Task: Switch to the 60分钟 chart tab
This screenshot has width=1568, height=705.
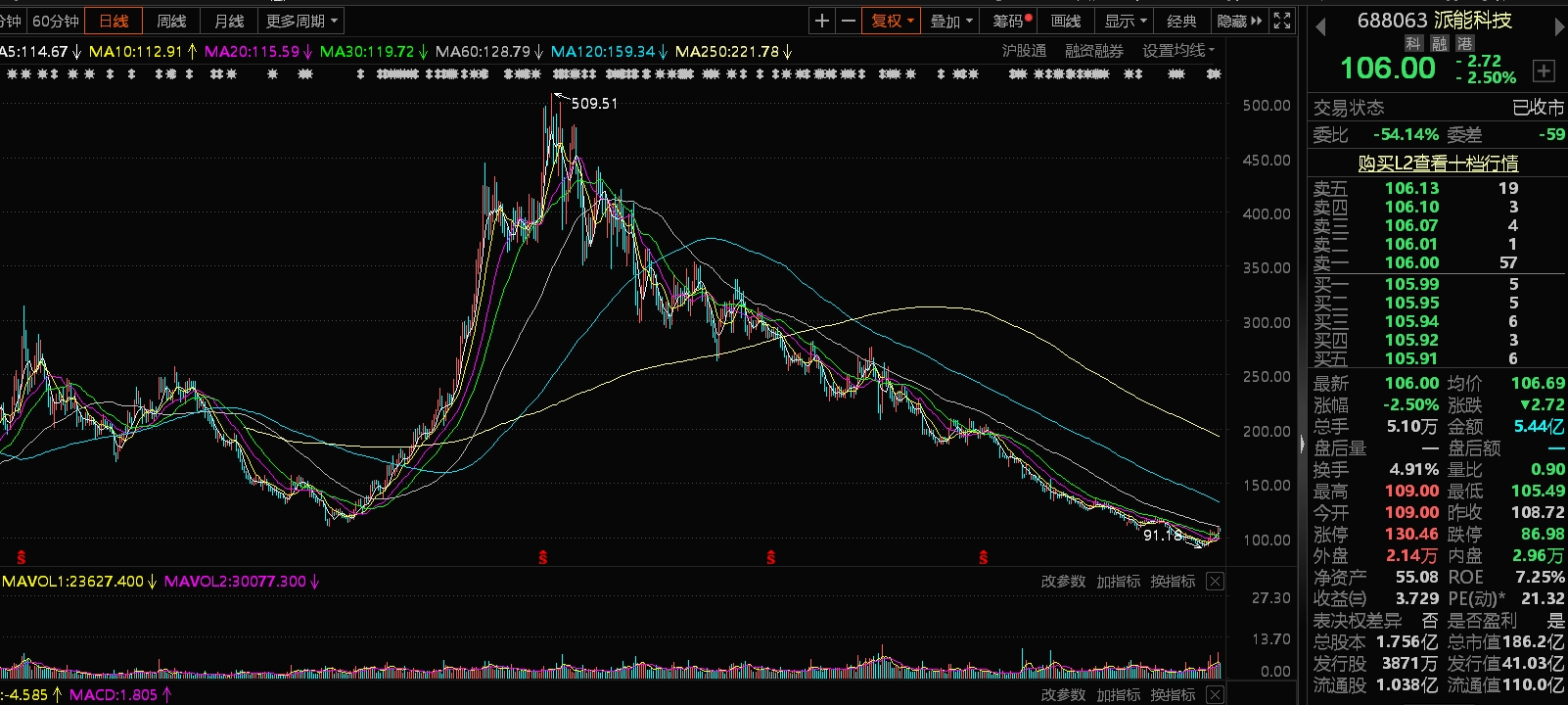Action: pos(56,21)
